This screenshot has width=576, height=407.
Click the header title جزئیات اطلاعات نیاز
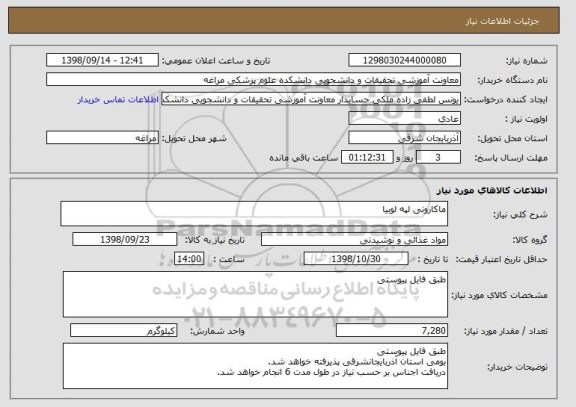coord(502,21)
